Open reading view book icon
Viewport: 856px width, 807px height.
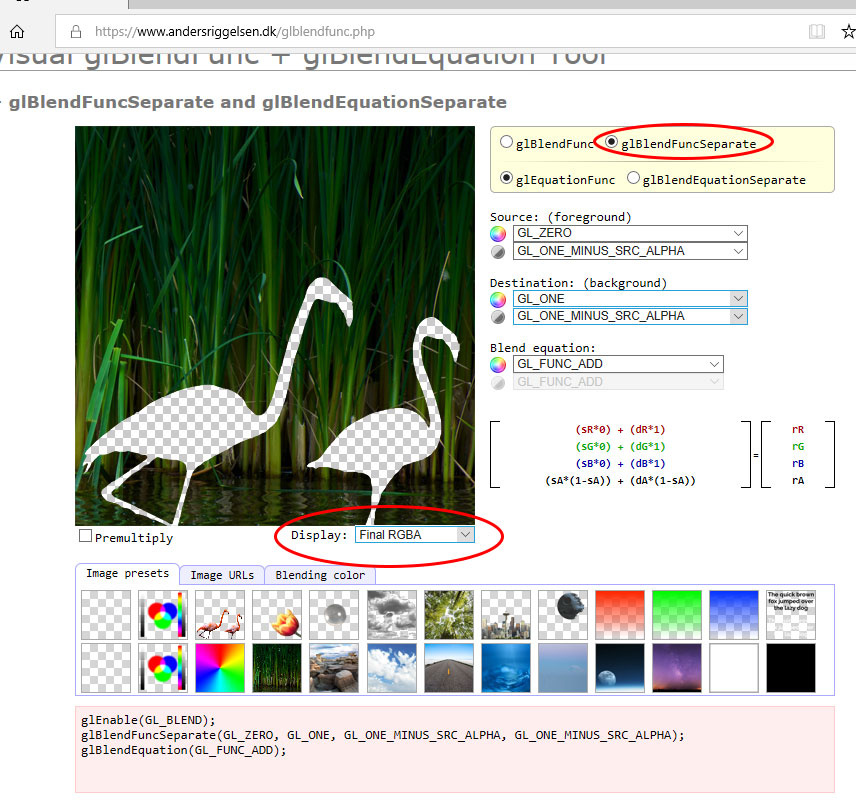[x=817, y=32]
